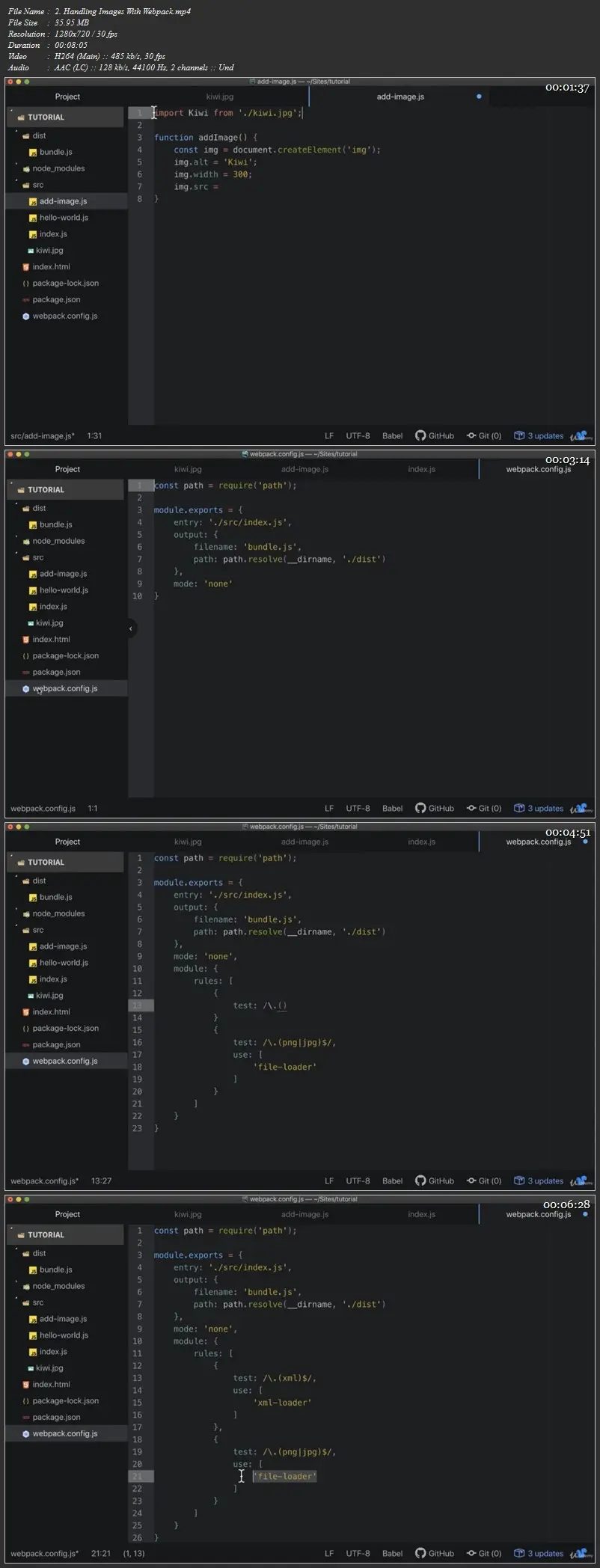Screen dimensions: 600x1568
Task: Click the GitHub icon in the 00:01:37 frame status bar
Action: (x=420, y=435)
